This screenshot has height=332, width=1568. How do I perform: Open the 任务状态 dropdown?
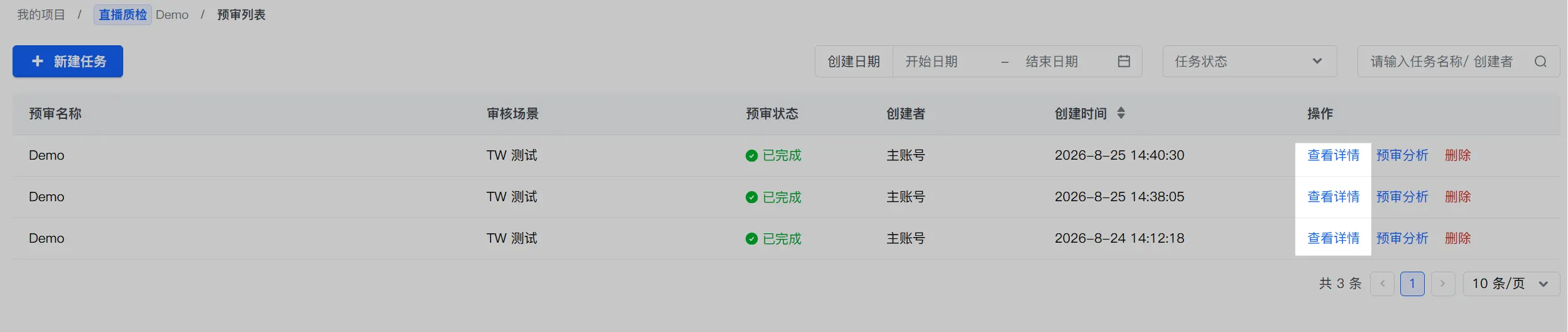coord(1249,61)
